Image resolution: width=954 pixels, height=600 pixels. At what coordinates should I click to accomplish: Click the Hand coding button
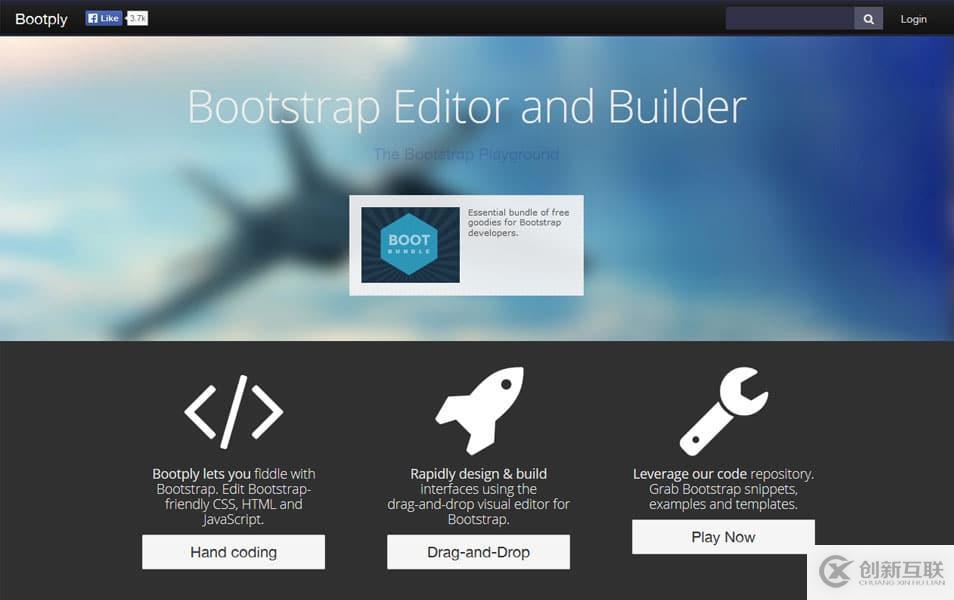tap(234, 552)
